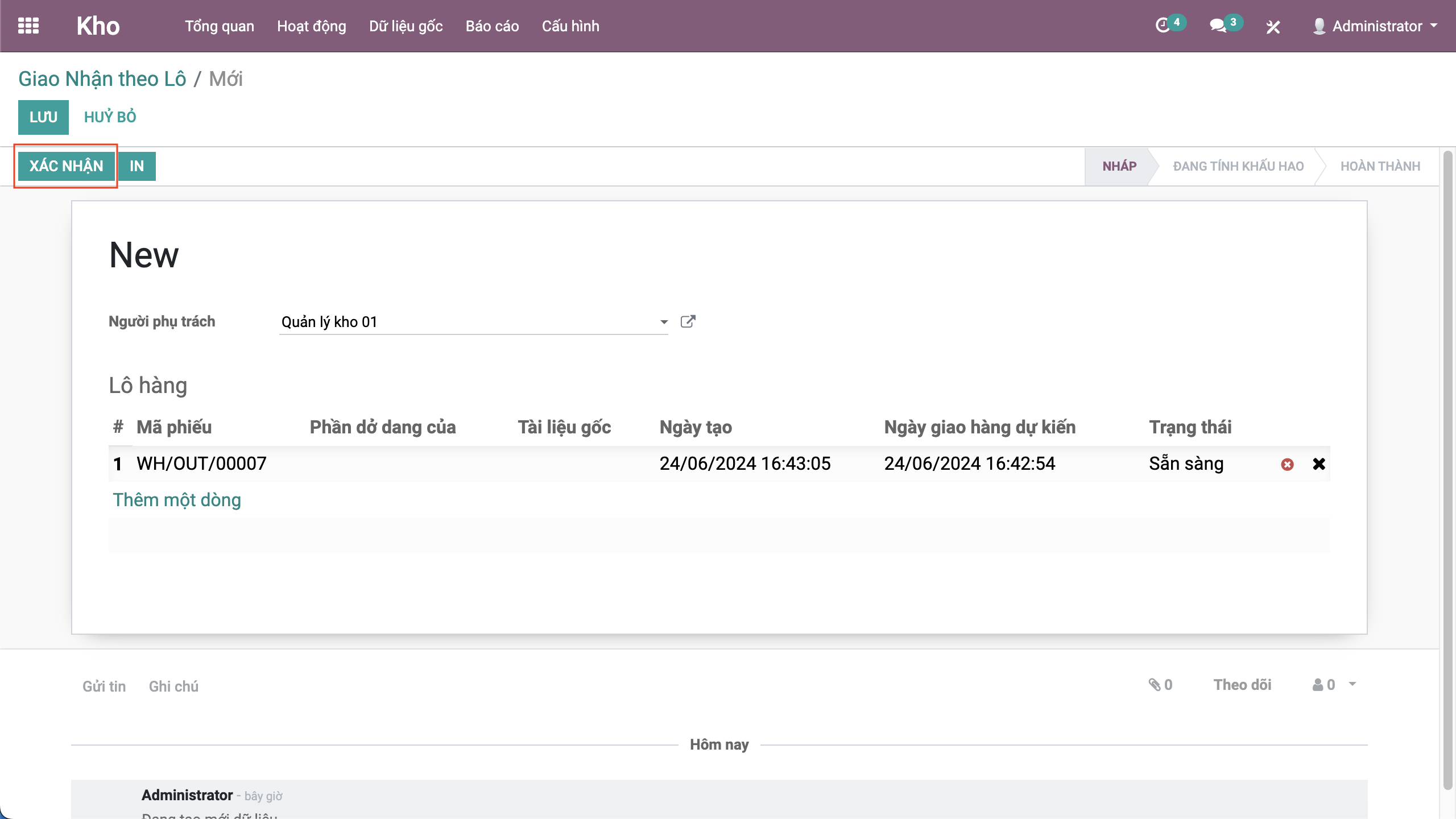Open the Hoạt động menu
1456x819 pixels.
click(x=311, y=26)
